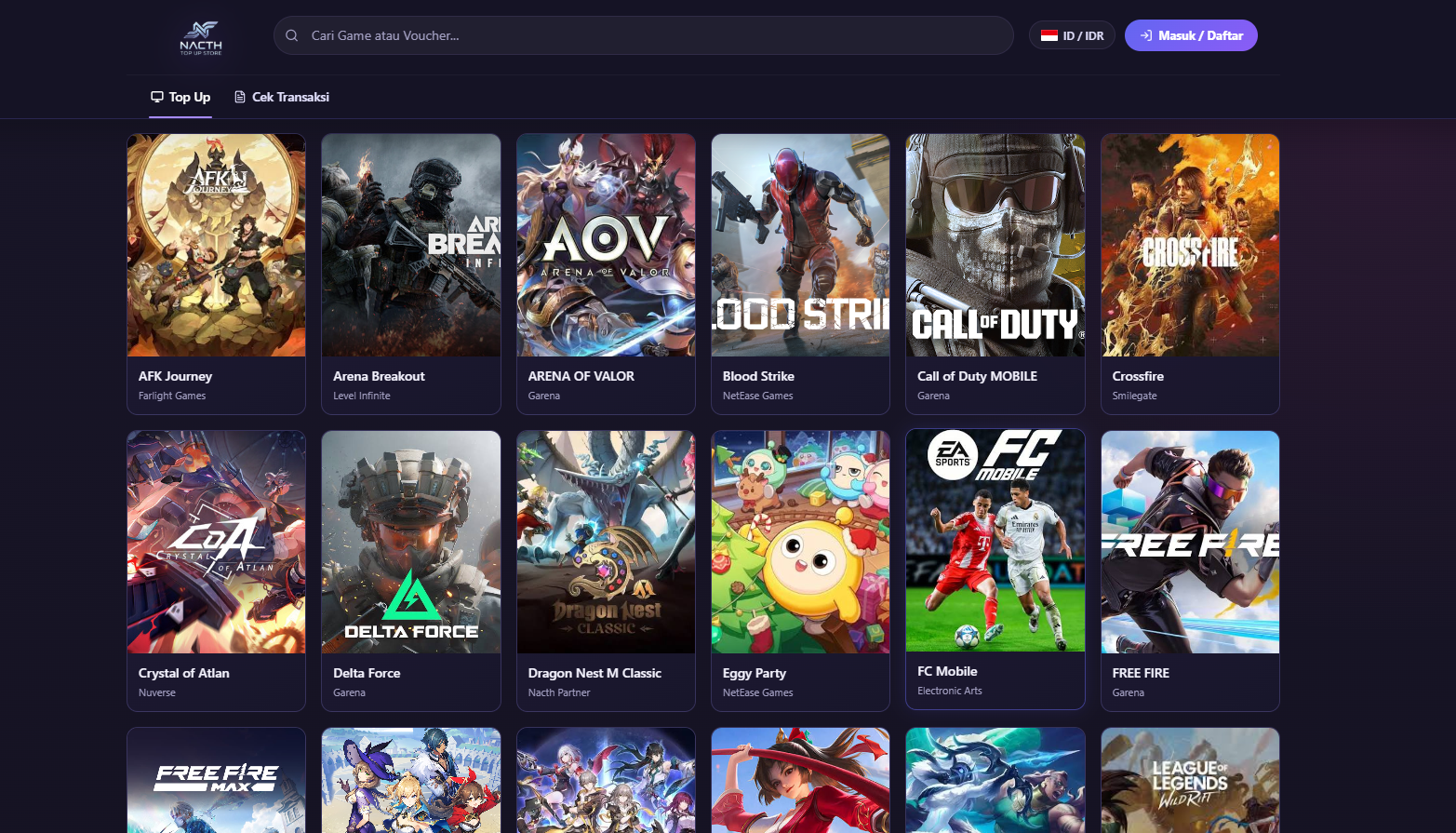1456x833 pixels.
Task: Click the ARENA OF VALOR title
Action: [581, 376]
